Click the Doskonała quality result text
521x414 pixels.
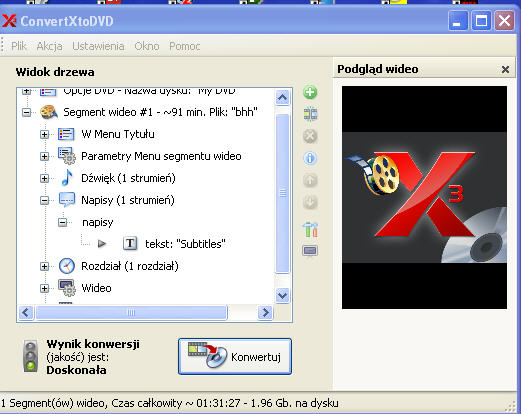coord(76,370)
